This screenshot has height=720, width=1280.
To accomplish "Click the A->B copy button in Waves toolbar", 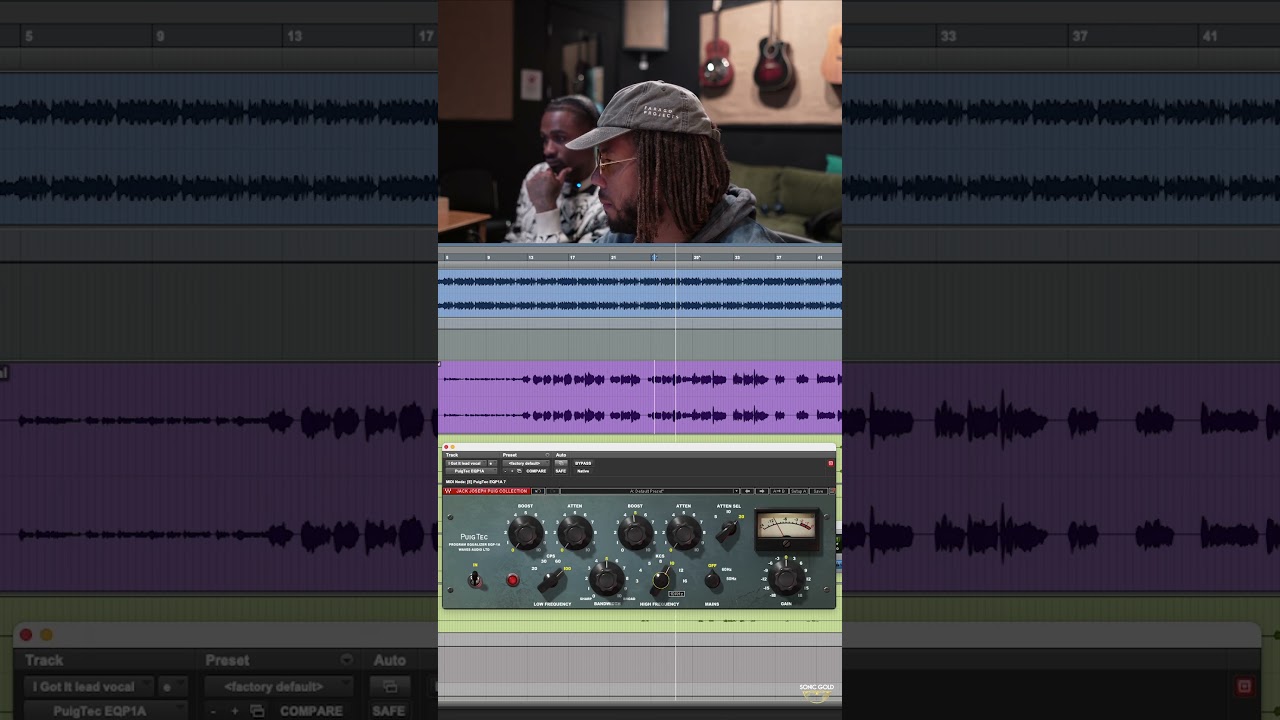I will pos(779,491).
